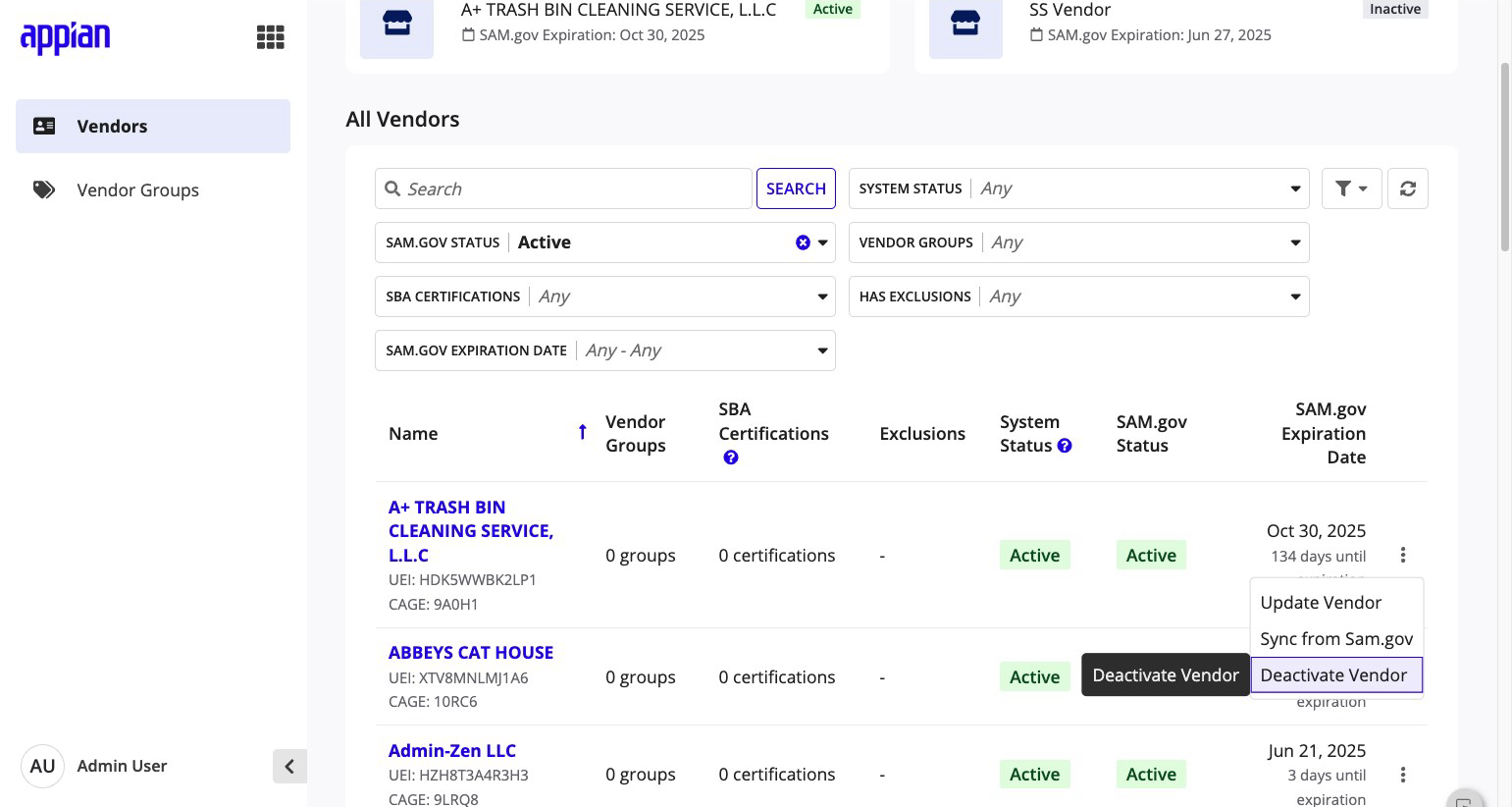Focus the vendor Search text field
1512x807 pixels.
pos(563,188)
